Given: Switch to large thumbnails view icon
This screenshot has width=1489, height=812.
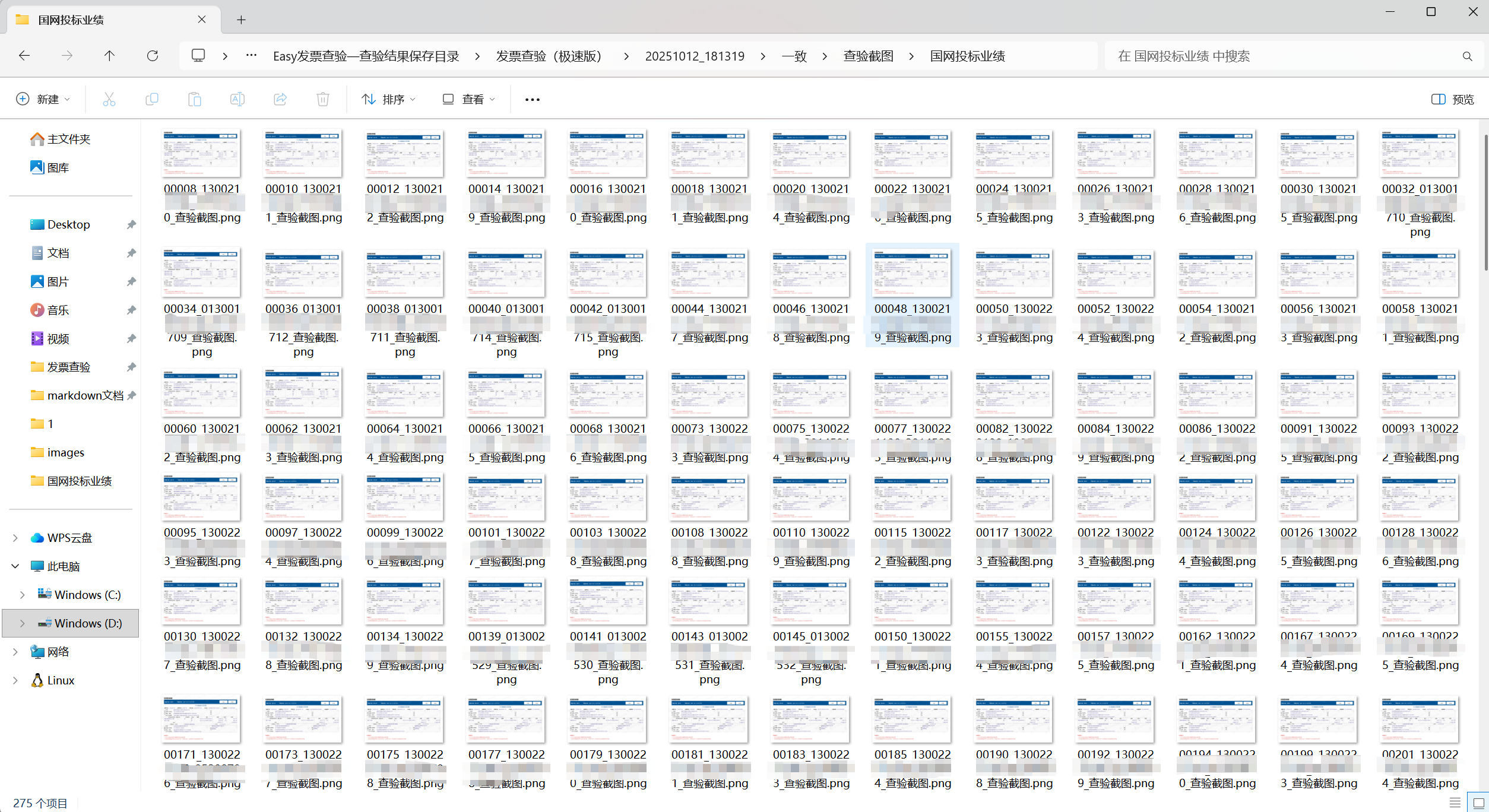Looking at the screenshot, I should coord(1478,803).
